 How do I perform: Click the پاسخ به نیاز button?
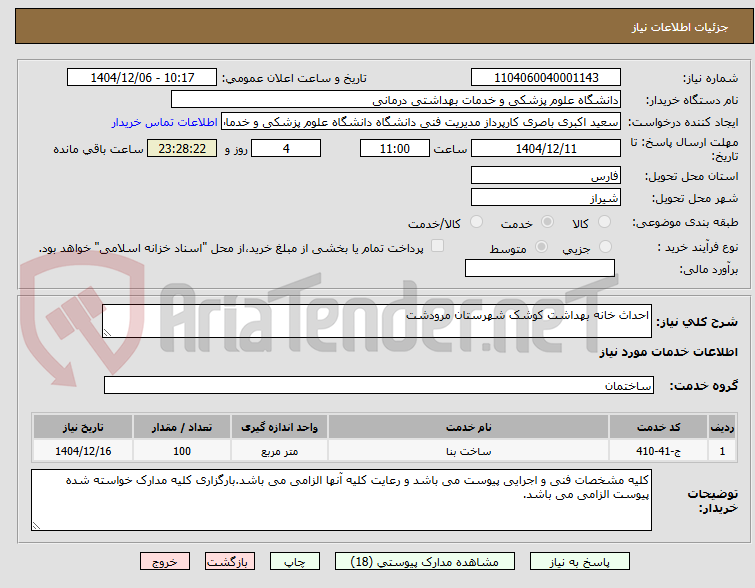580,562
